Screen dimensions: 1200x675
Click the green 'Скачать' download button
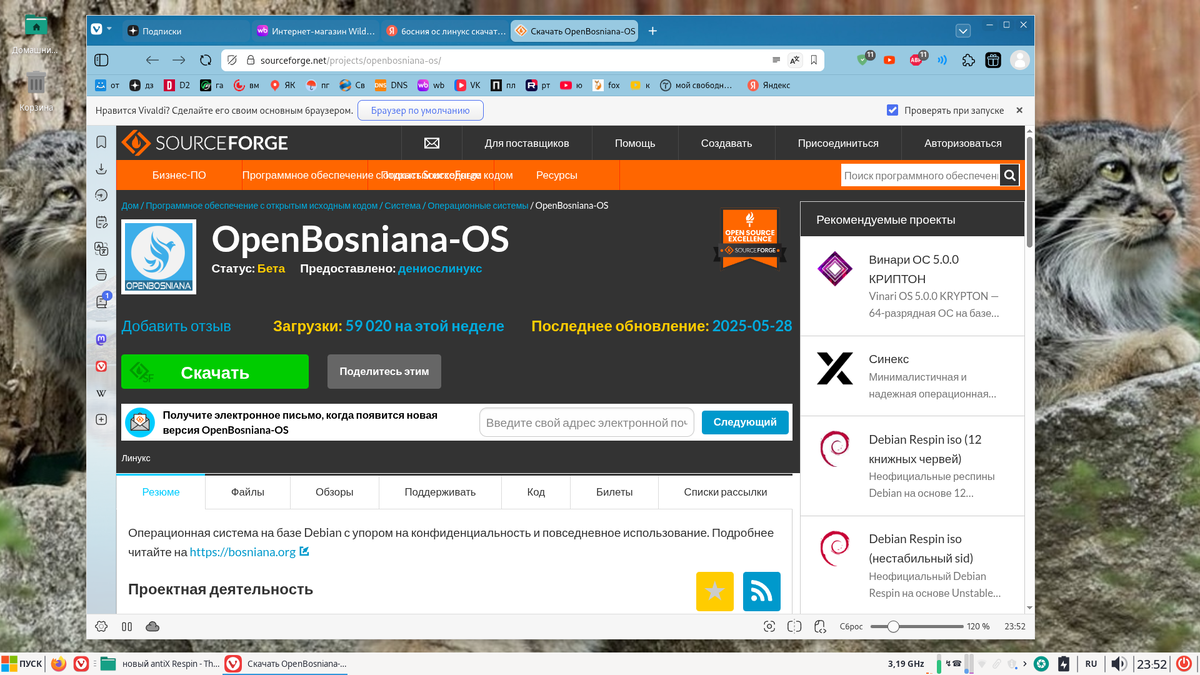pos(215,372)
